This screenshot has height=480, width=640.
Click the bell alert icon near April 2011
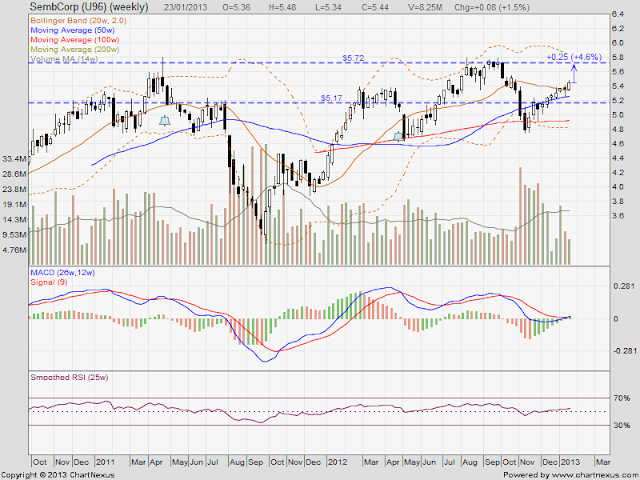164,121
